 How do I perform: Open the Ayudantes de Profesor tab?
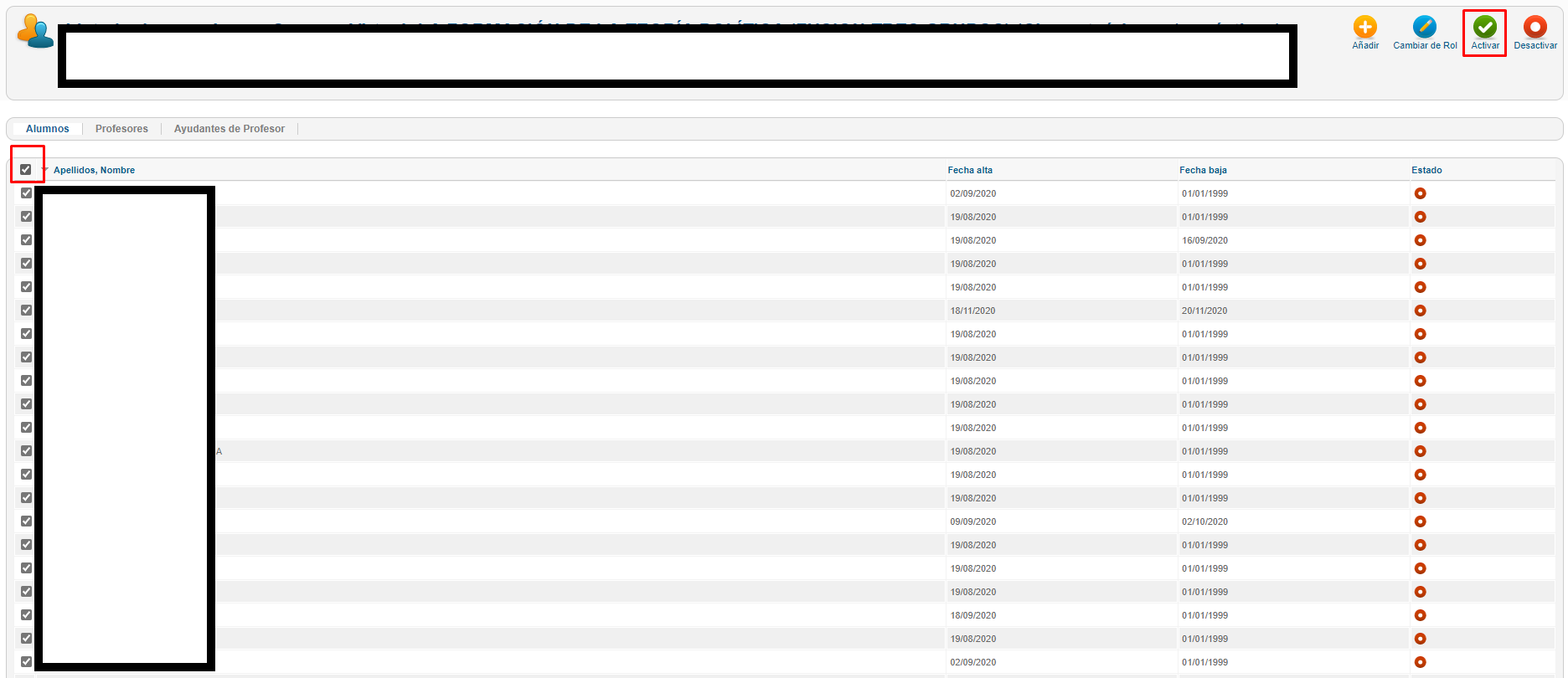point(229,129)
